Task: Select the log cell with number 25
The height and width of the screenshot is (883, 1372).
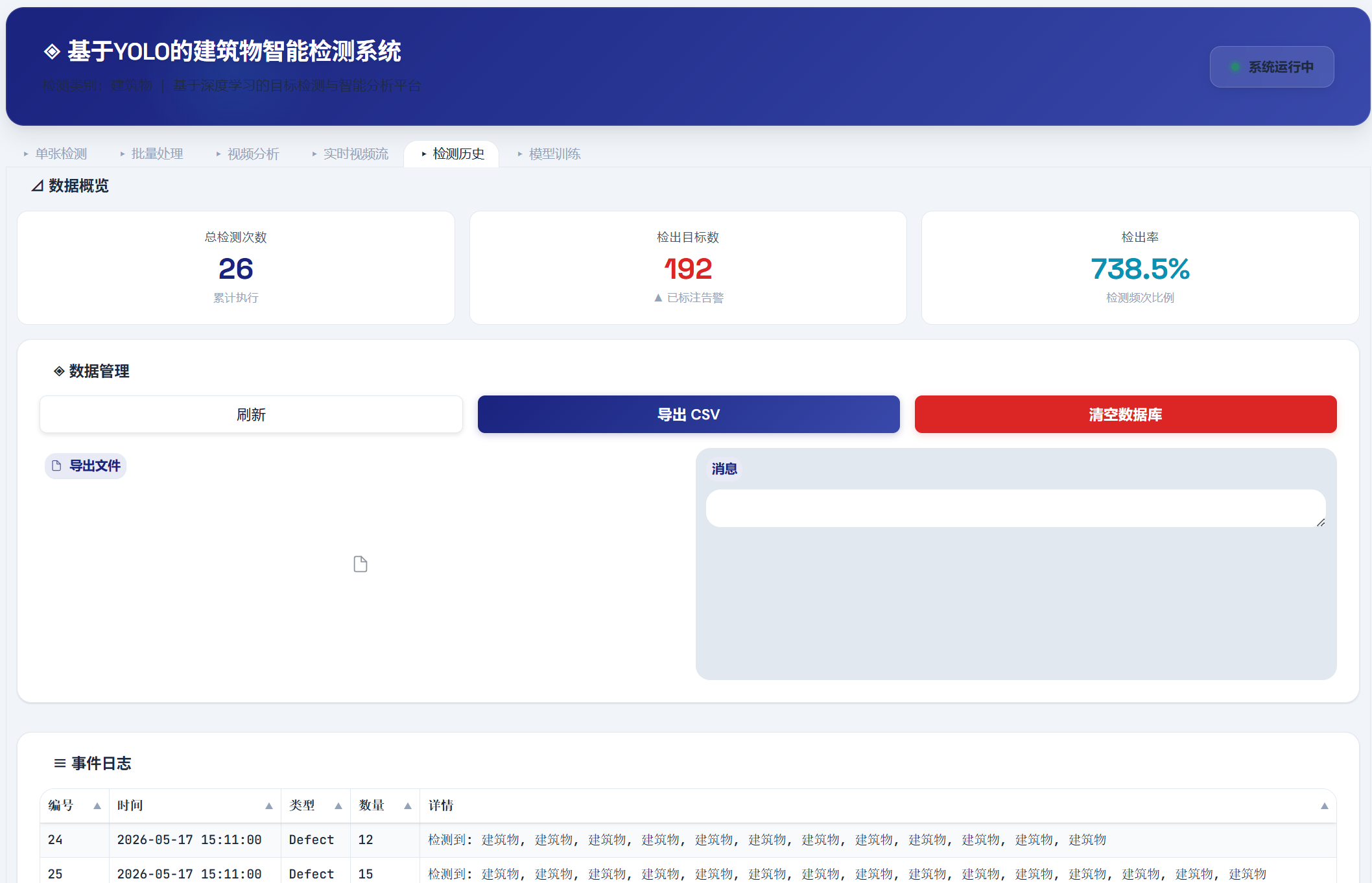Action: tap(75, 872)
